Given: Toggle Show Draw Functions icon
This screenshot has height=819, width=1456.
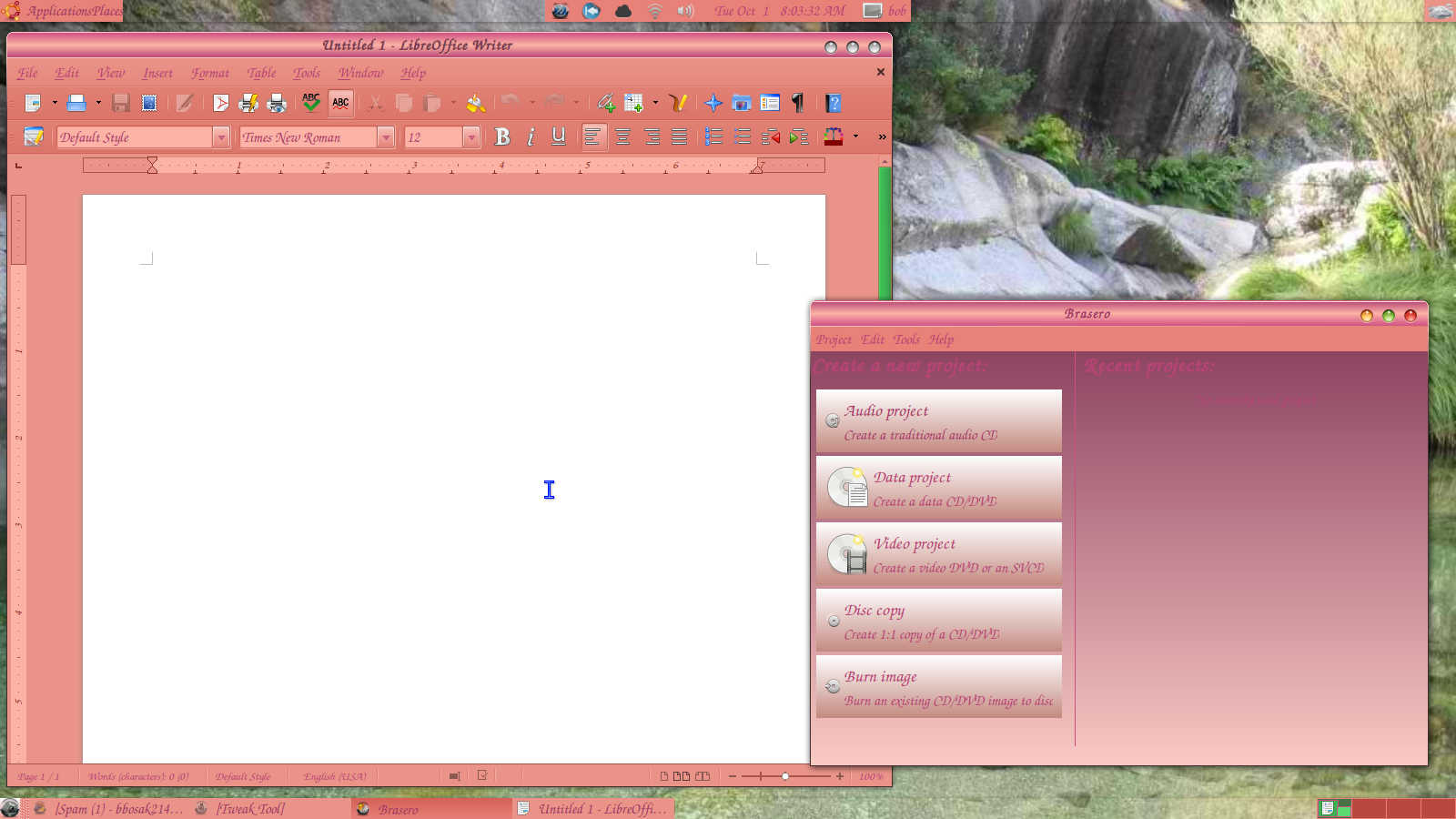Looking at the screenshot, I should 677,103.
